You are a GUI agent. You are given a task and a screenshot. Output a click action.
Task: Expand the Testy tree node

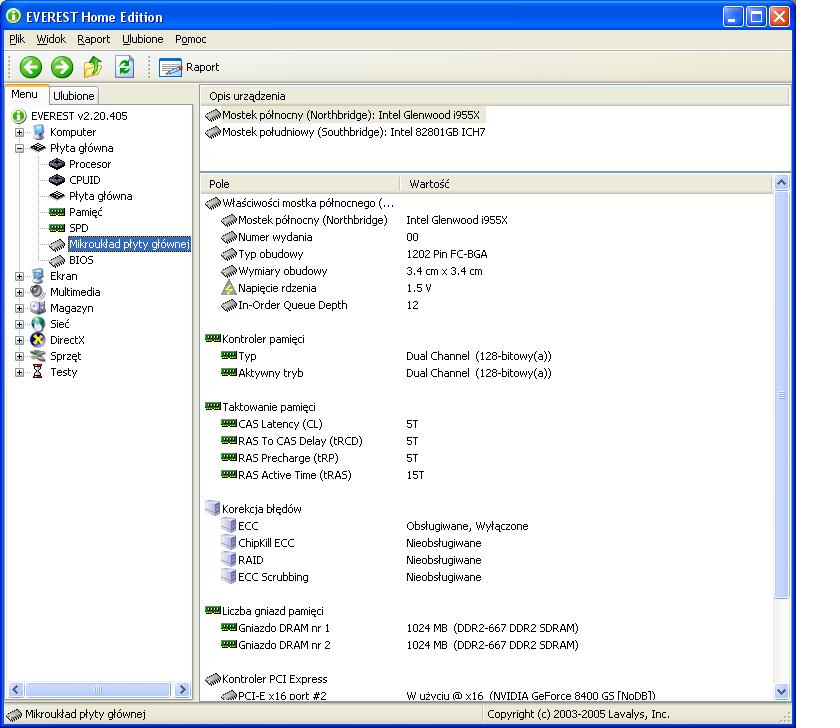pos(19,372)
